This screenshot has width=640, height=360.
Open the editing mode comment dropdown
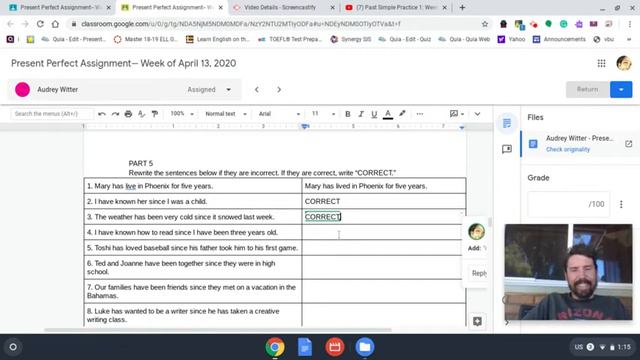point(457,114)
